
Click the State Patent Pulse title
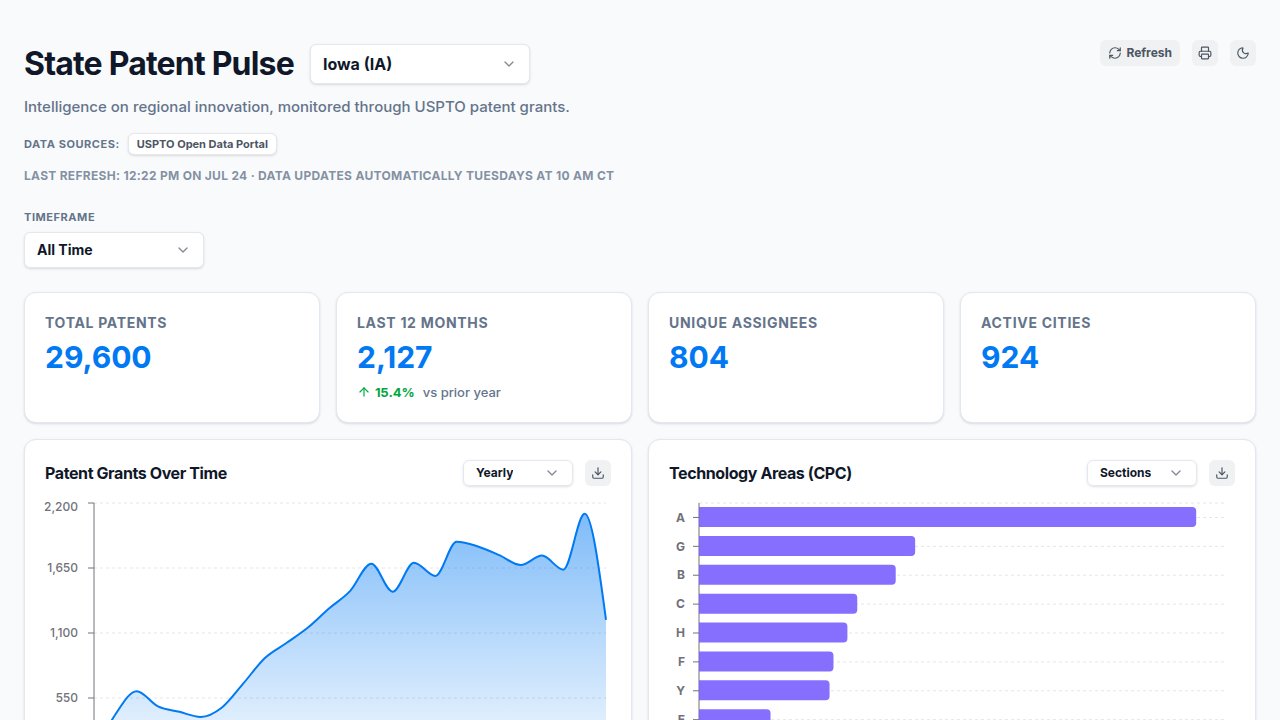[159, 64]
